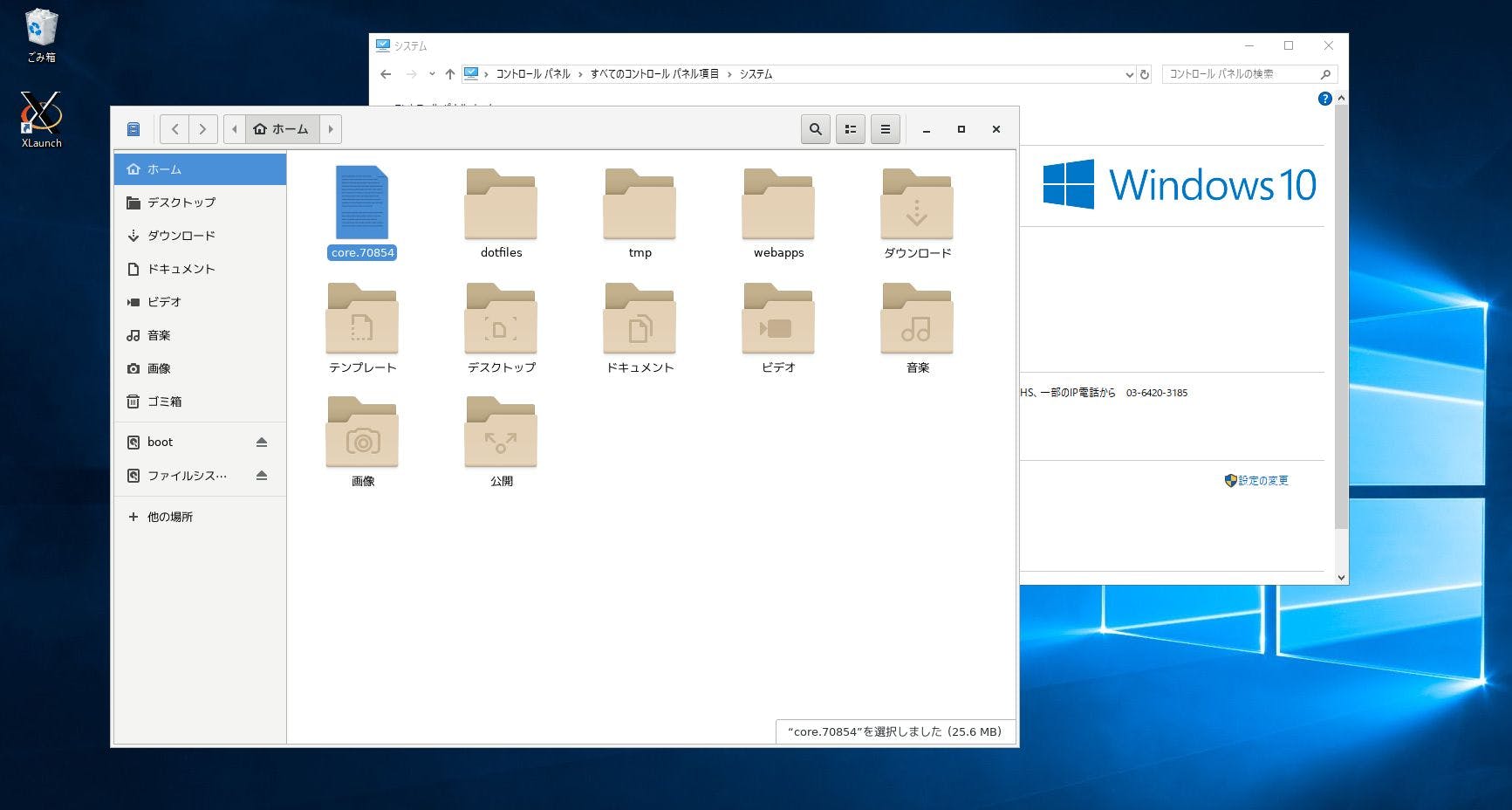Expand address bar history dropdown in Control Panel
Image resolution: width=1512 pixels, height=810 pixels.
pyautogui.click(x=1129, y=74)
